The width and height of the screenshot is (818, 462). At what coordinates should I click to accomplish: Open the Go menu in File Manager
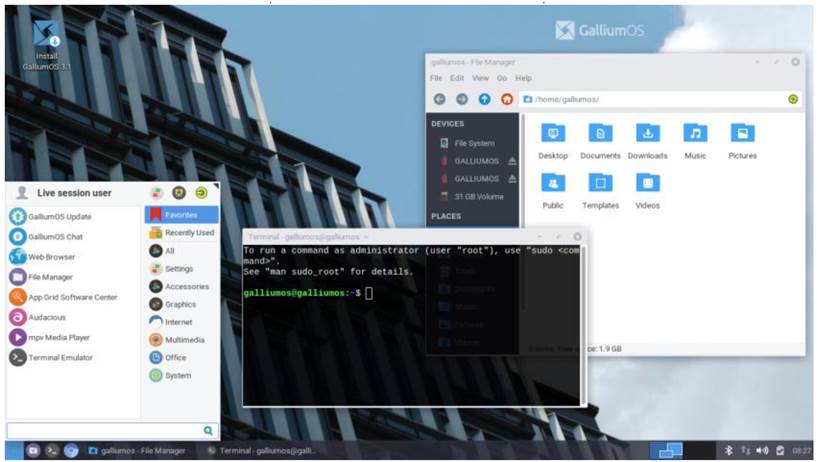tap(502, 78)
